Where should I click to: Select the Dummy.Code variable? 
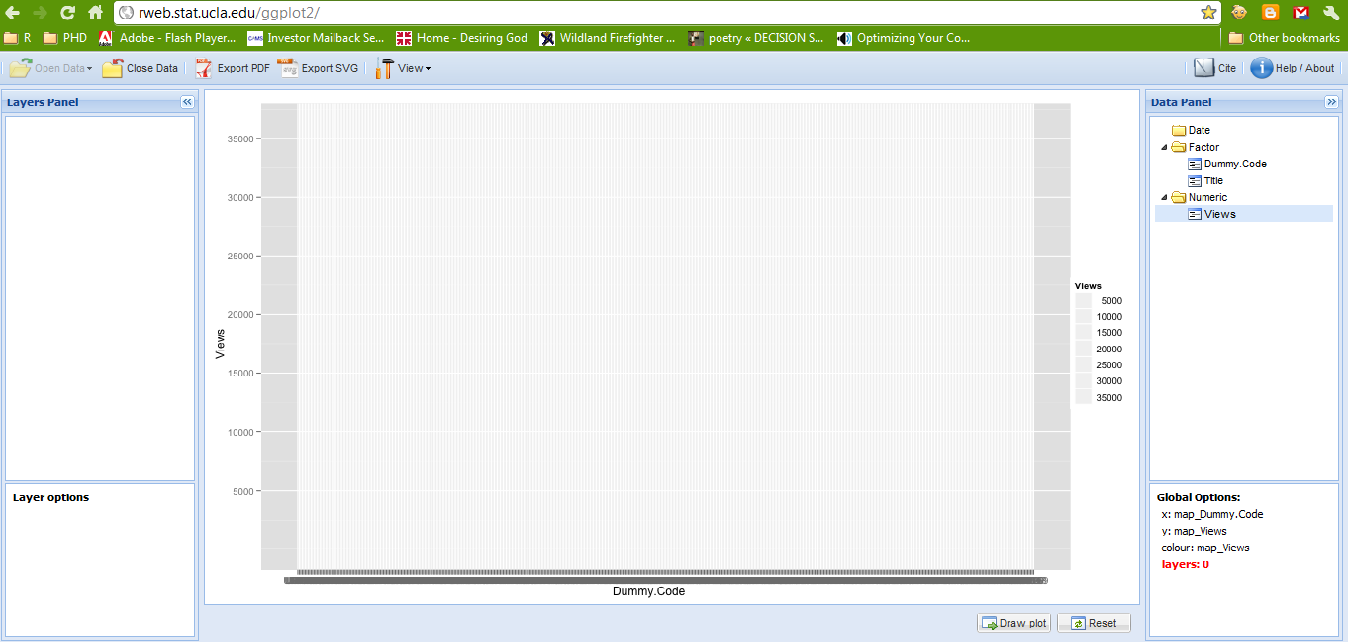point(1235,164)
